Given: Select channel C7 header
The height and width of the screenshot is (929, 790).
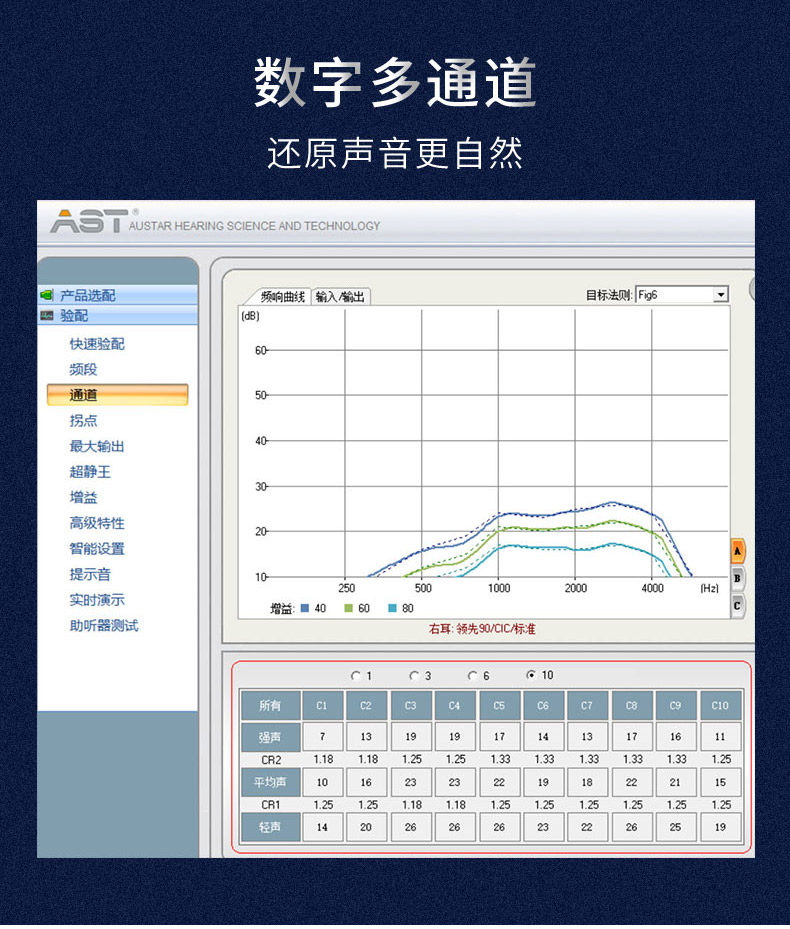Looking at the screenshot, I should click(587, 705).
